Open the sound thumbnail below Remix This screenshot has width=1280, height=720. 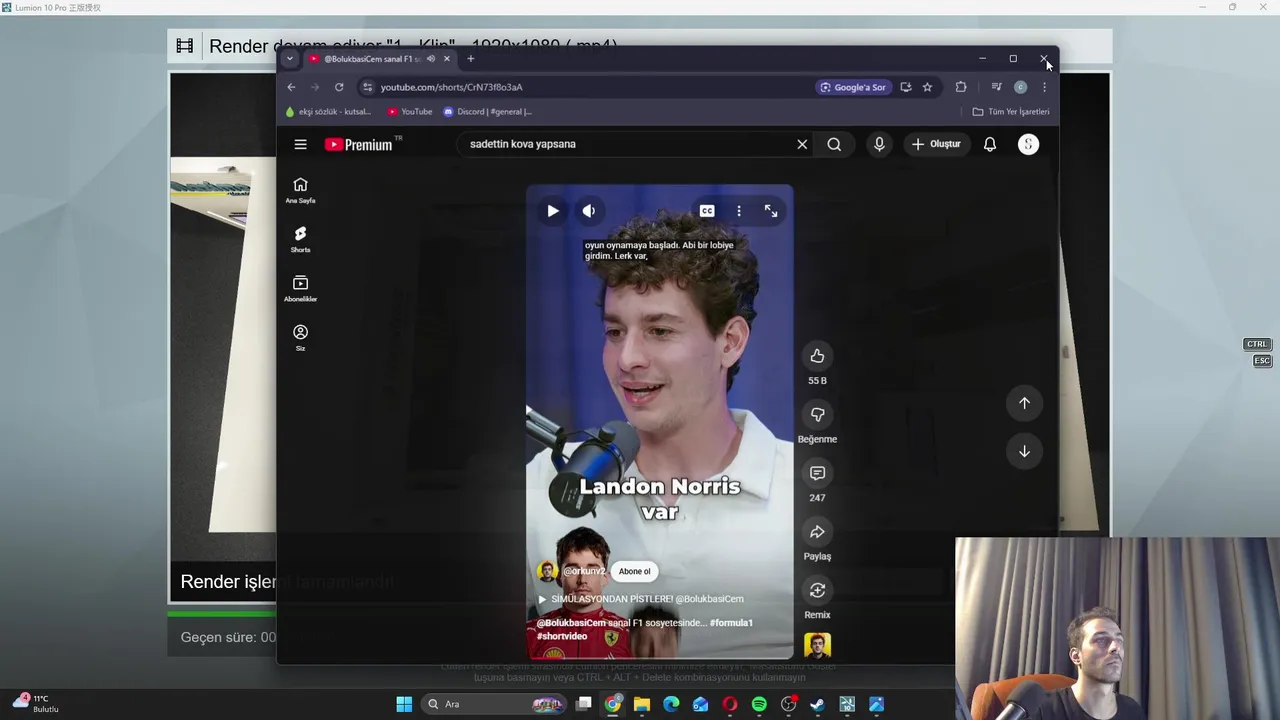817,645
